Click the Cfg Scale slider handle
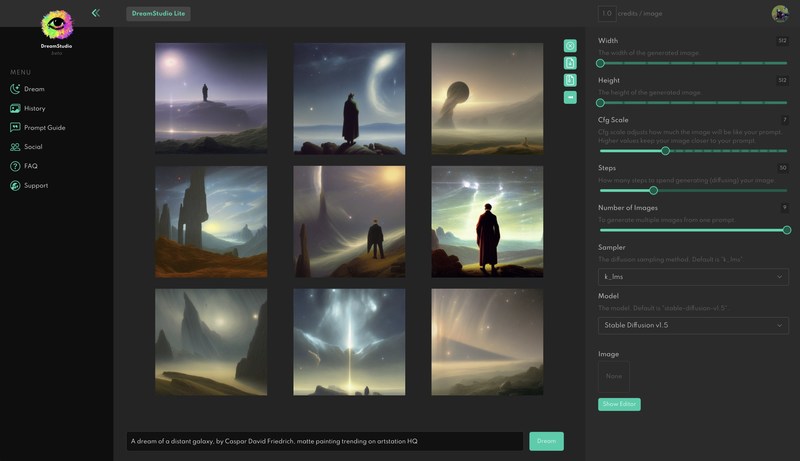Screen dimensions: 800x461 (665, 151)
